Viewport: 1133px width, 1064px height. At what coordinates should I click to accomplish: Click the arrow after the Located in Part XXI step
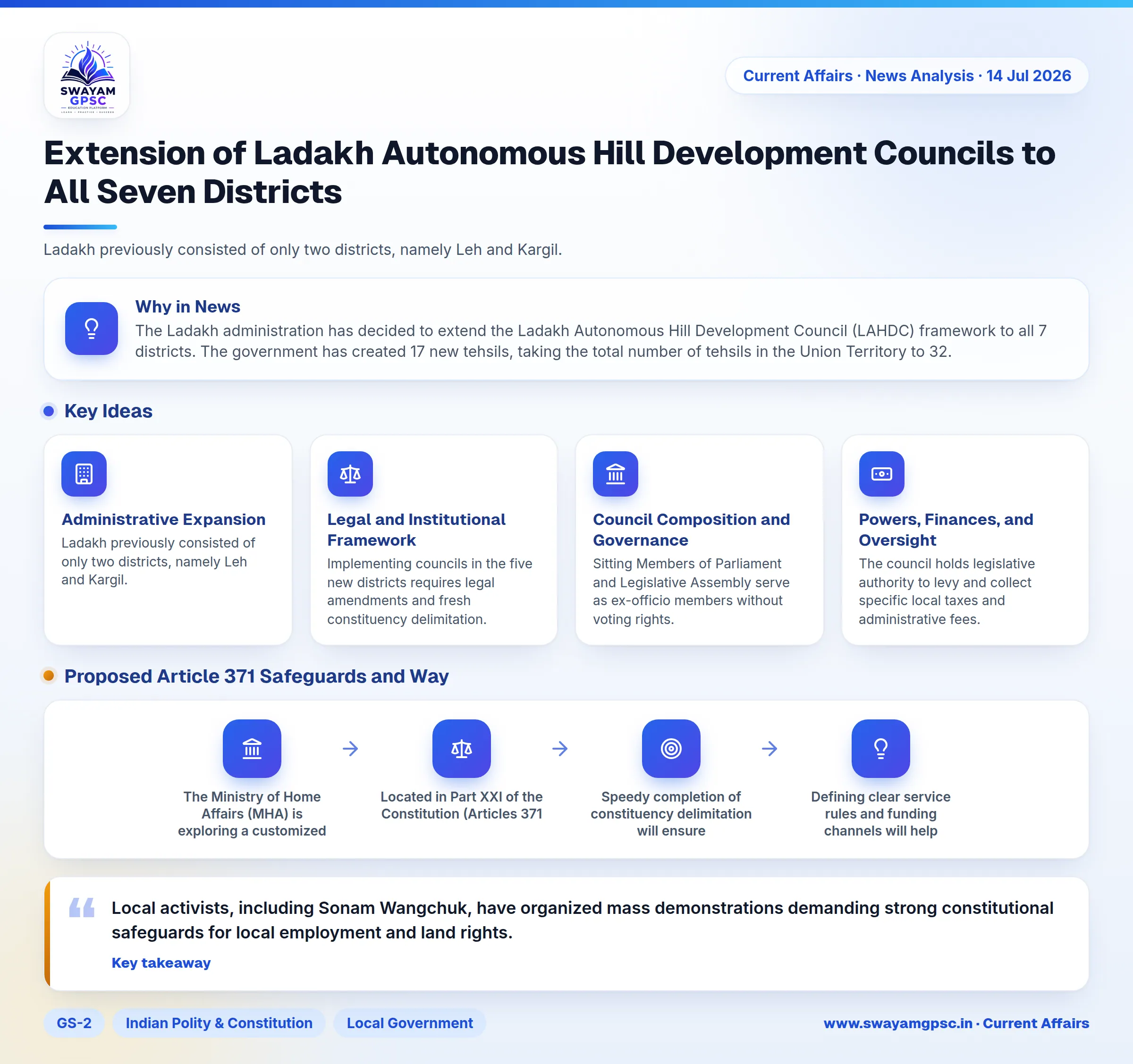[560, 748]
